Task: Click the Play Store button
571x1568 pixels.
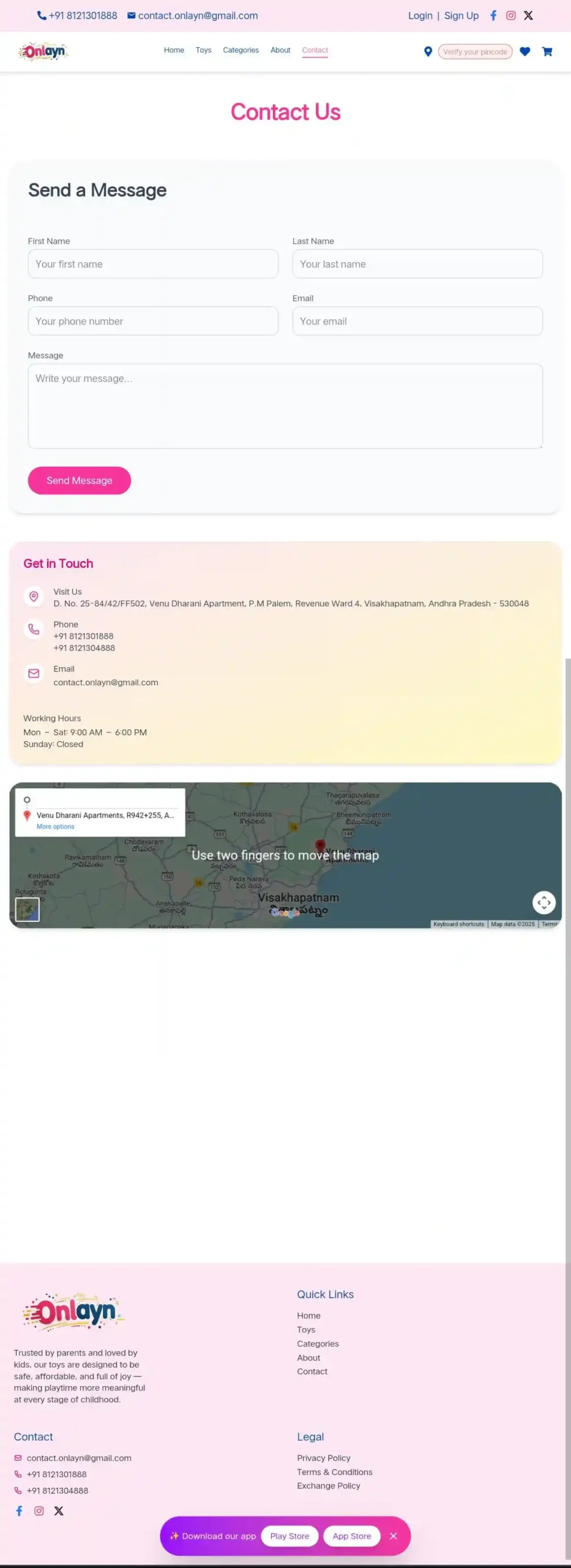Action: coord(289,1536)
